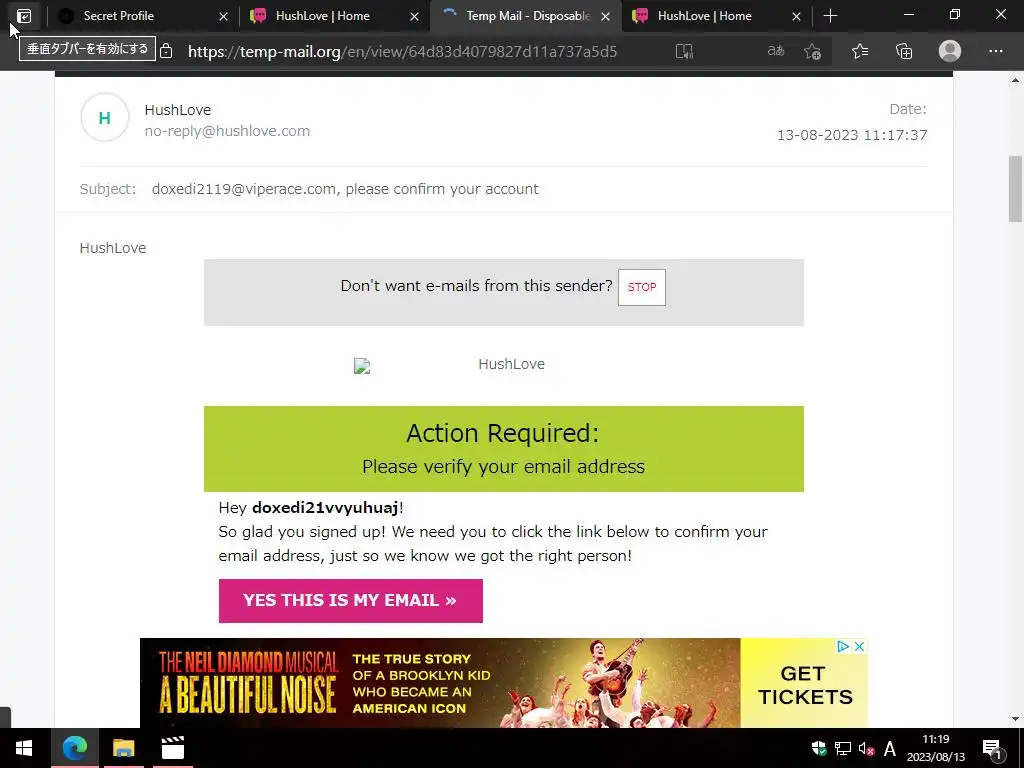This screenshot has height=768, width=1024.
Task: Click the site lock security icon
Action: coord(166,51)
